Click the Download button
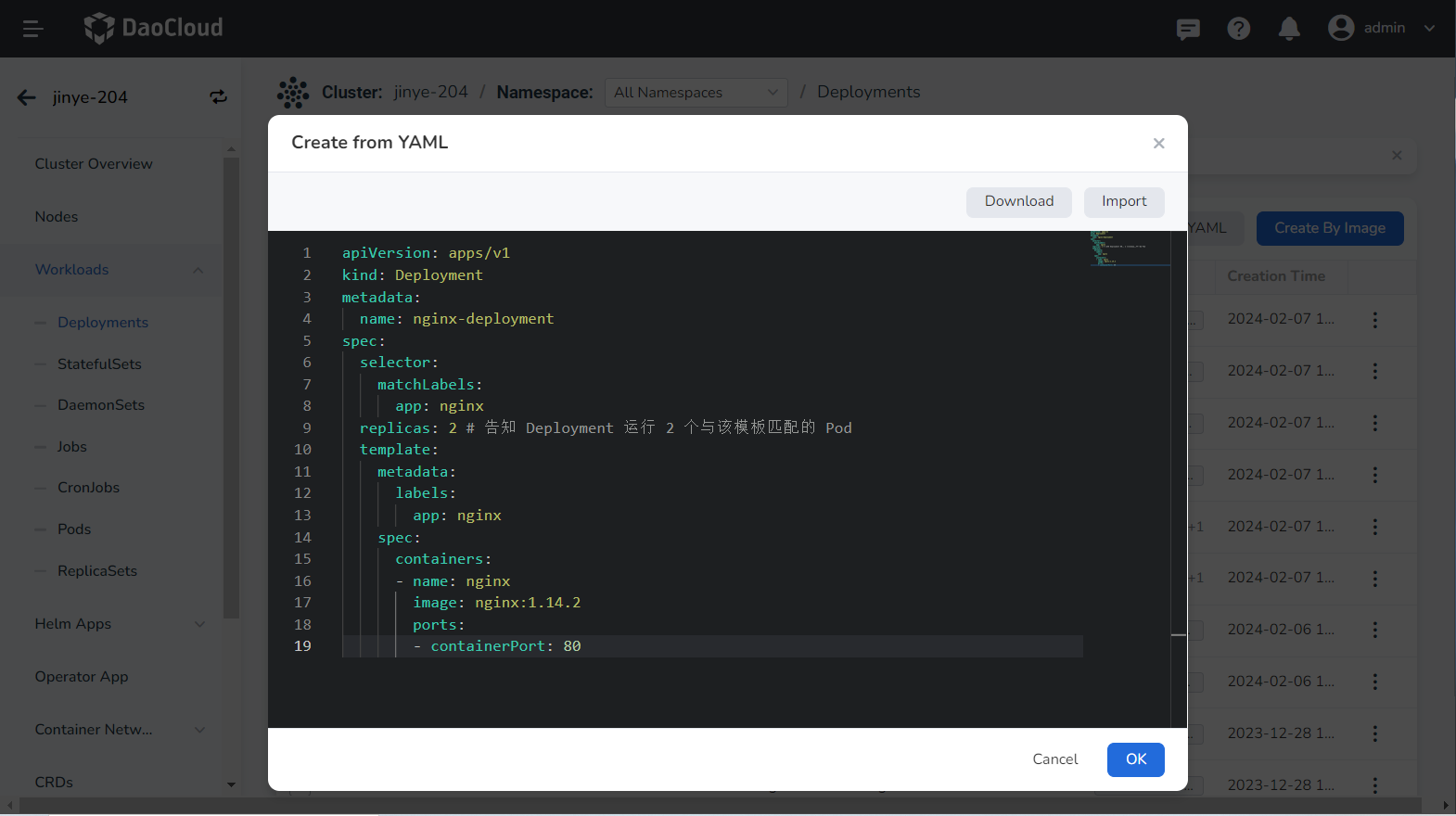This screenshot has width=1456, height=816. click(x=1018, y=202)
